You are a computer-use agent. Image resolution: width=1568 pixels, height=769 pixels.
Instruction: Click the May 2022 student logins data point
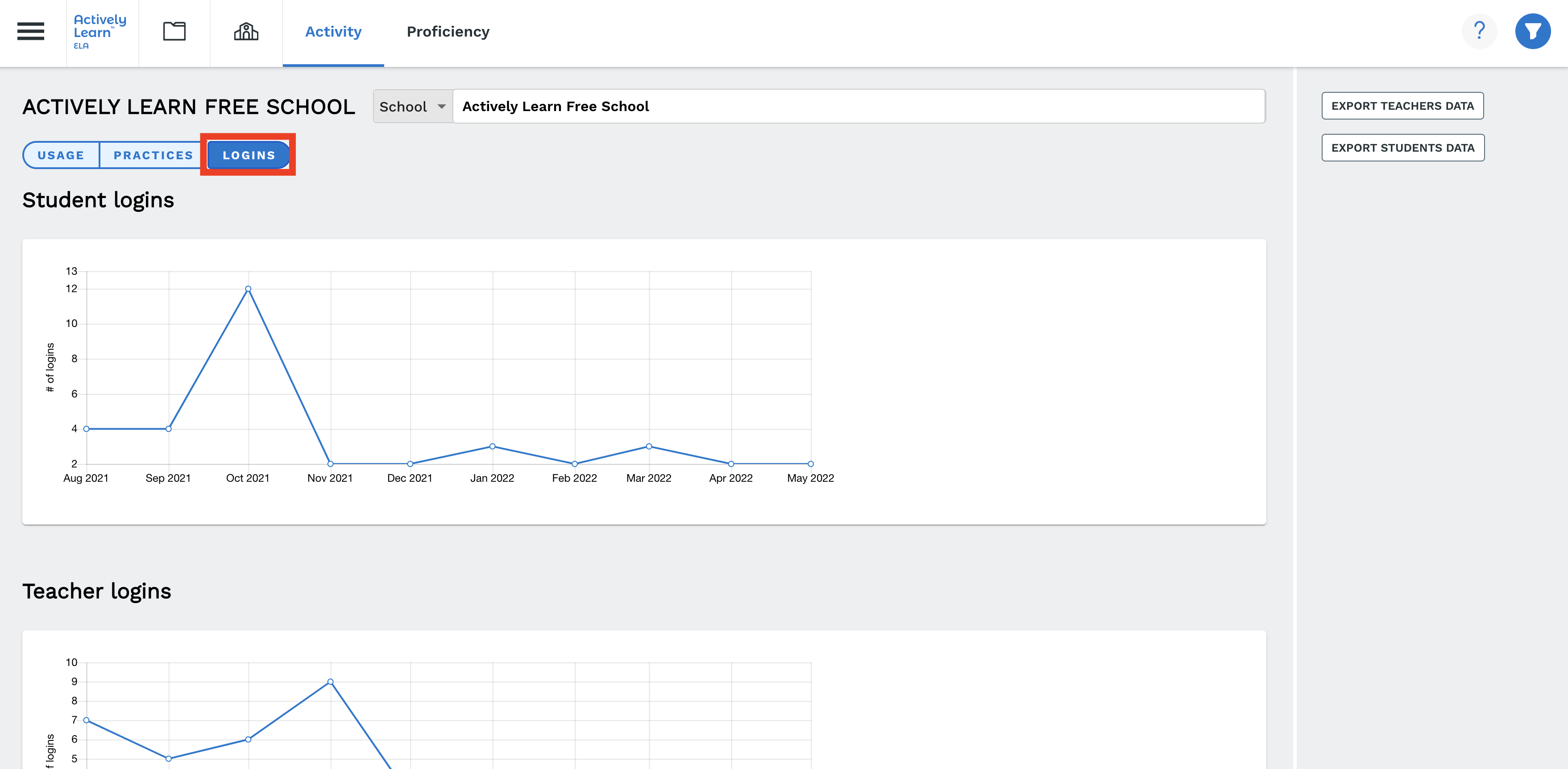(x=811, y=463)
